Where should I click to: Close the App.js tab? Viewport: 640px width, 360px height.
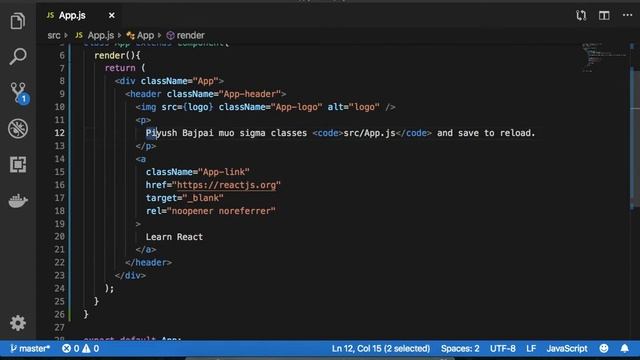(x=111, y=16)
